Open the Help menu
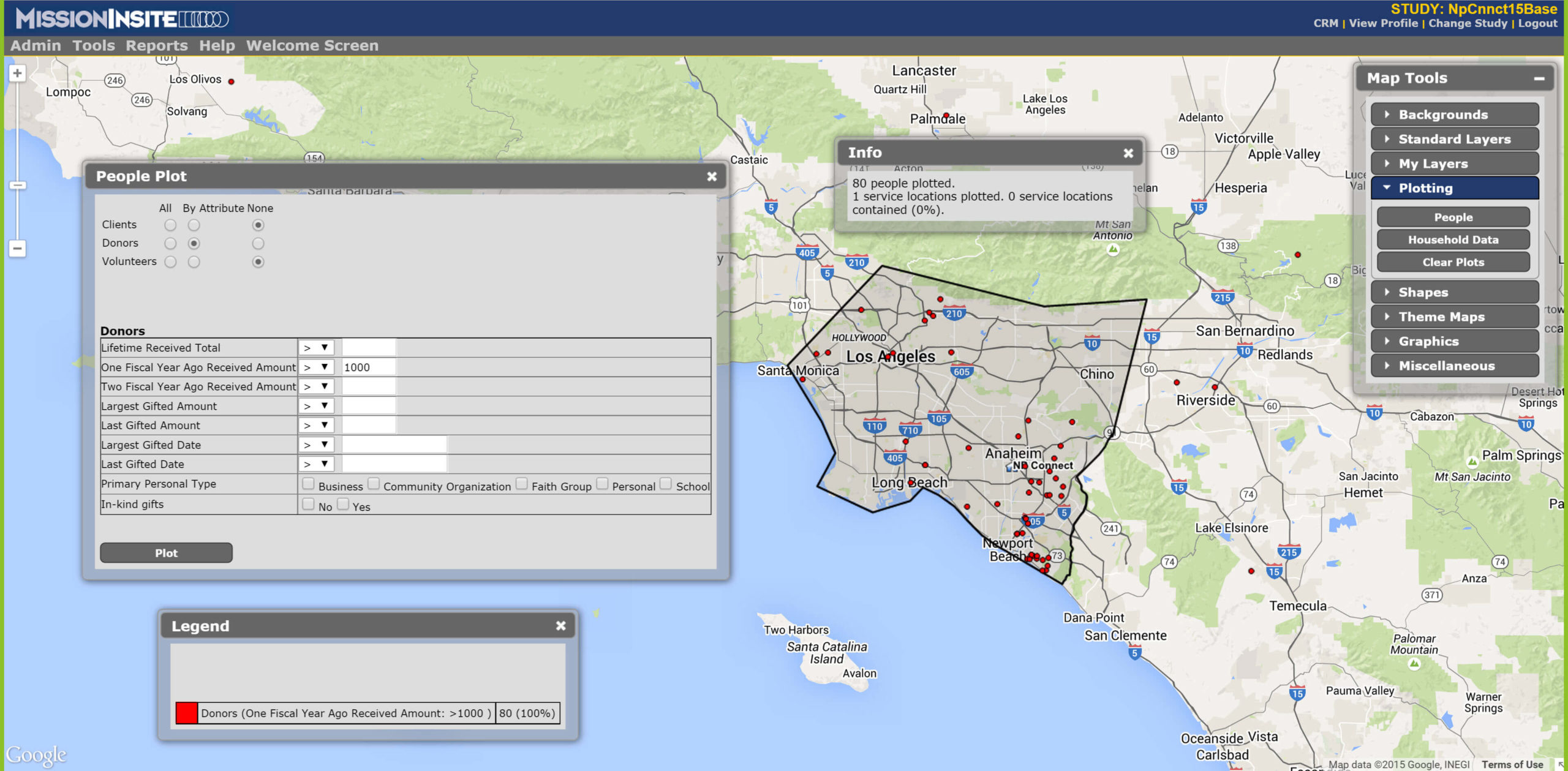1568x771 pixels. 217,46
